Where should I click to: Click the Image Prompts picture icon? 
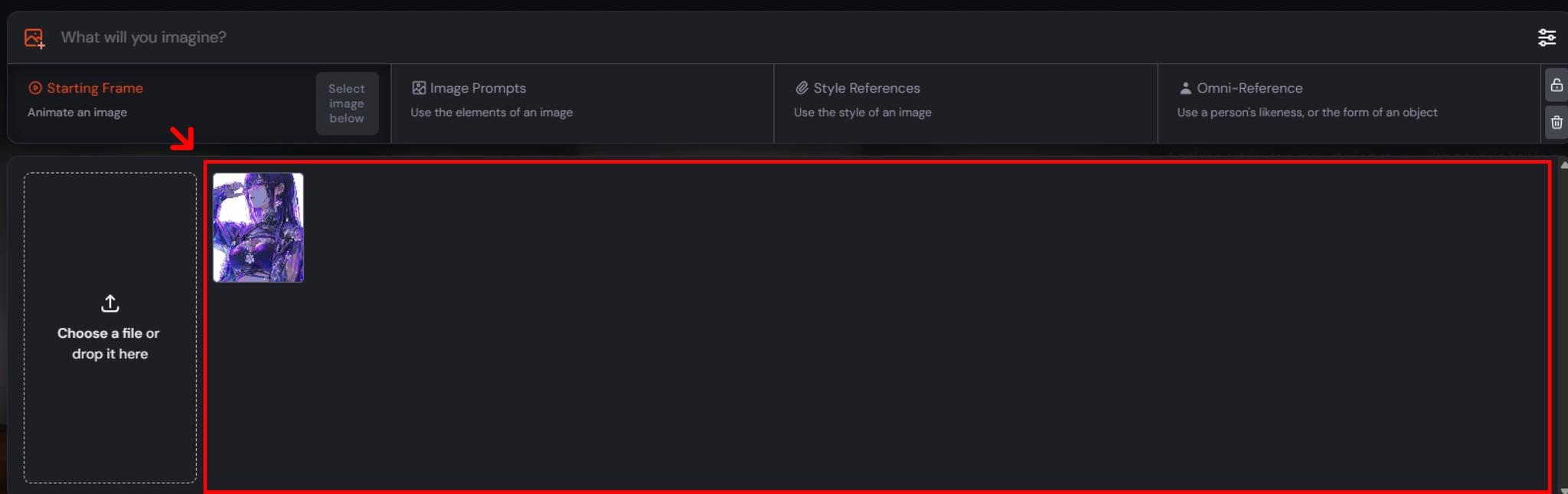[x=419, y=88]
